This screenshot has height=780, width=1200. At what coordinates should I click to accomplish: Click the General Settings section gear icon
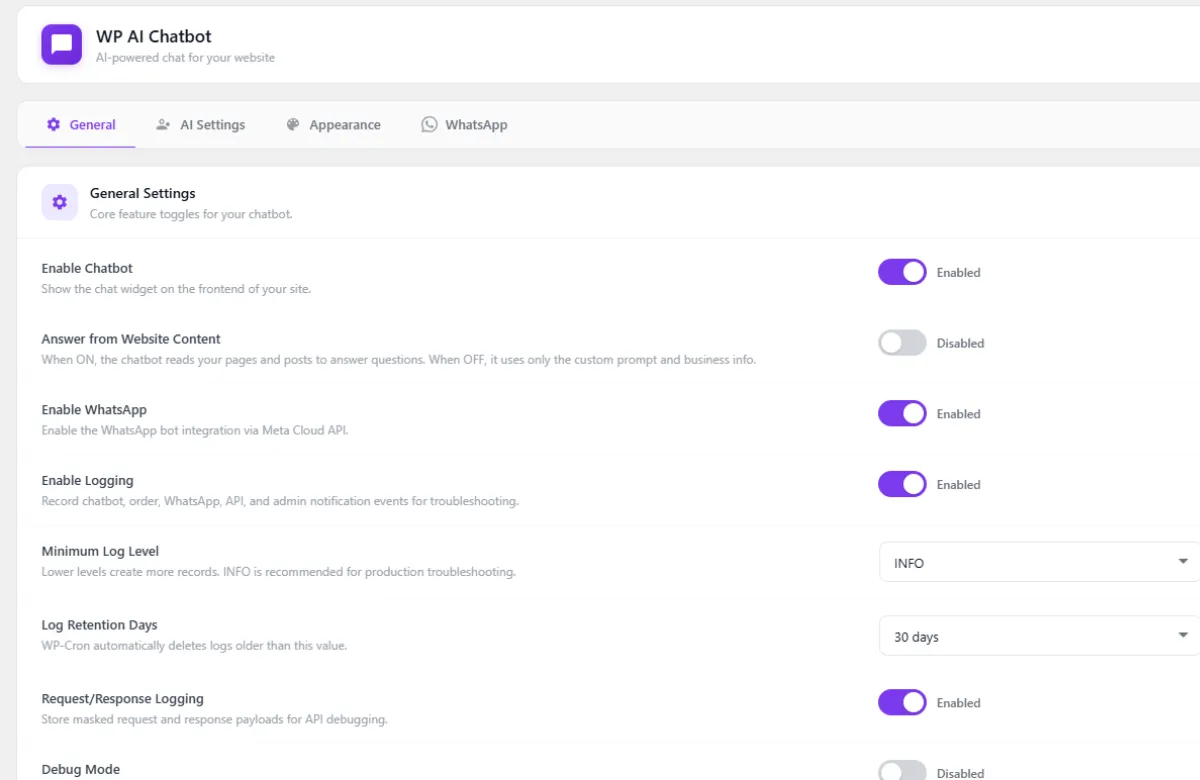coord(59,202)
